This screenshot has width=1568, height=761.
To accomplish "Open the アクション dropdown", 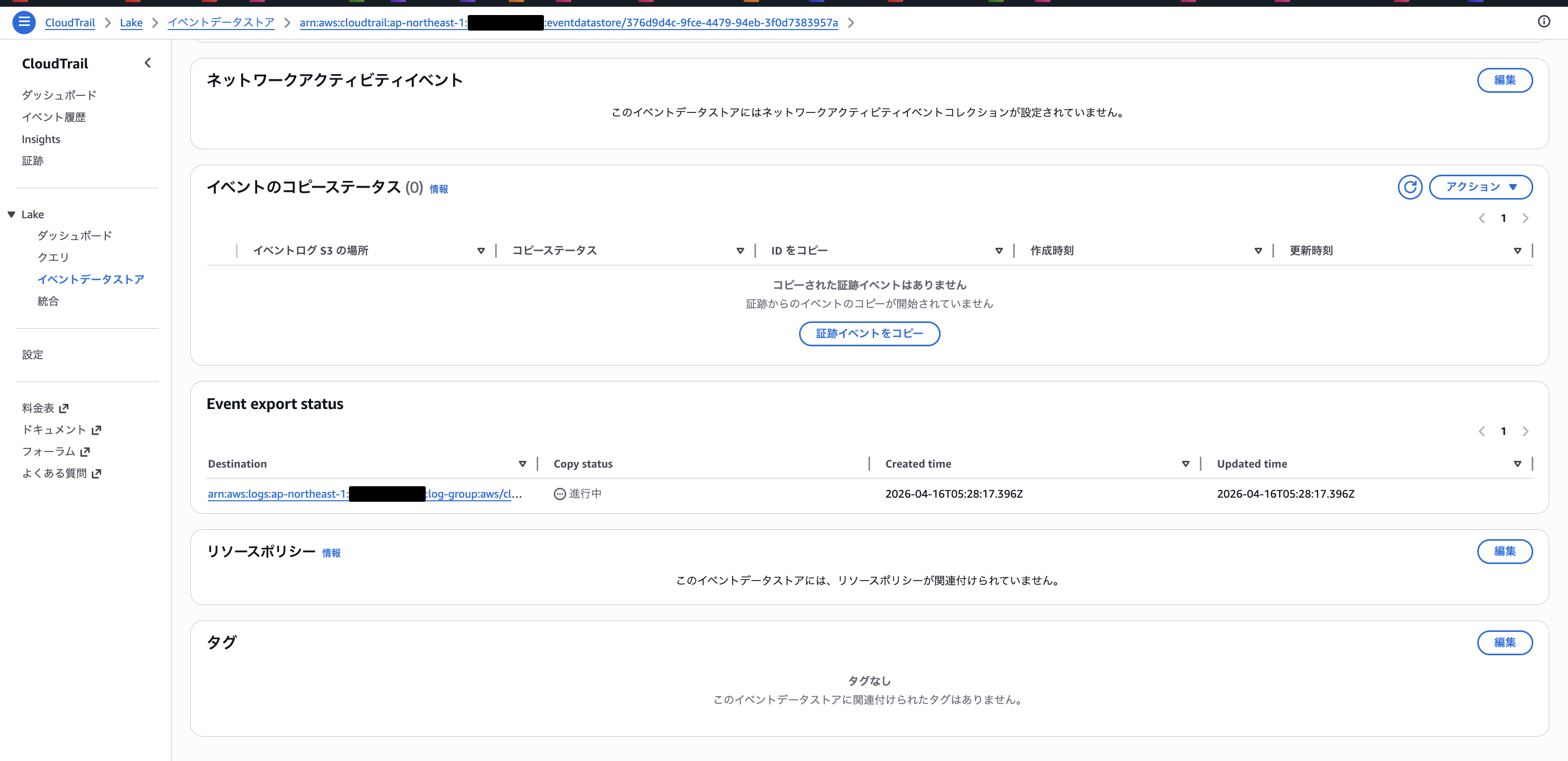I will tap(1480, 187).
